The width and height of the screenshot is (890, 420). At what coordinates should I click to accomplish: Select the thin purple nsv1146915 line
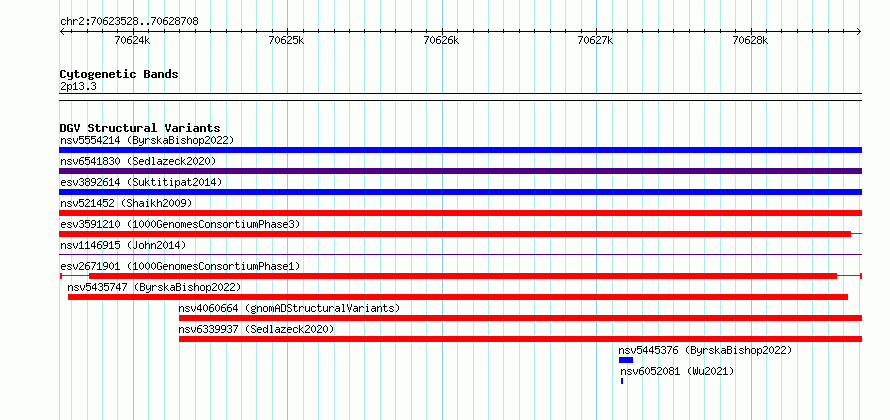click(x=460, y=254)
